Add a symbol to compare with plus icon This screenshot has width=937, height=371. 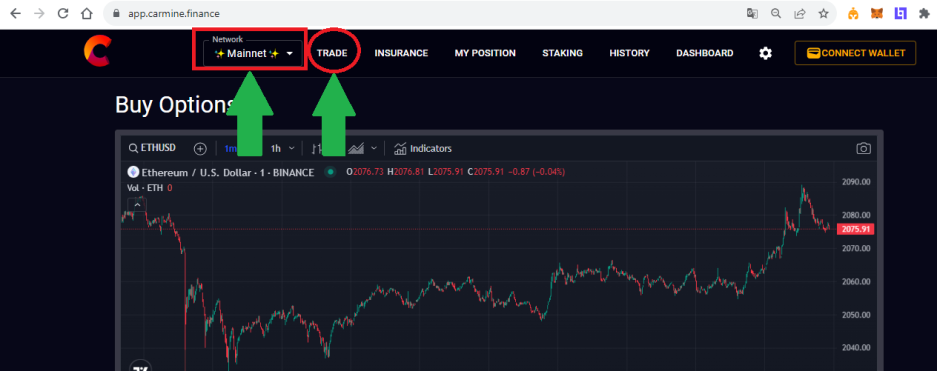(x=200, y=149)
